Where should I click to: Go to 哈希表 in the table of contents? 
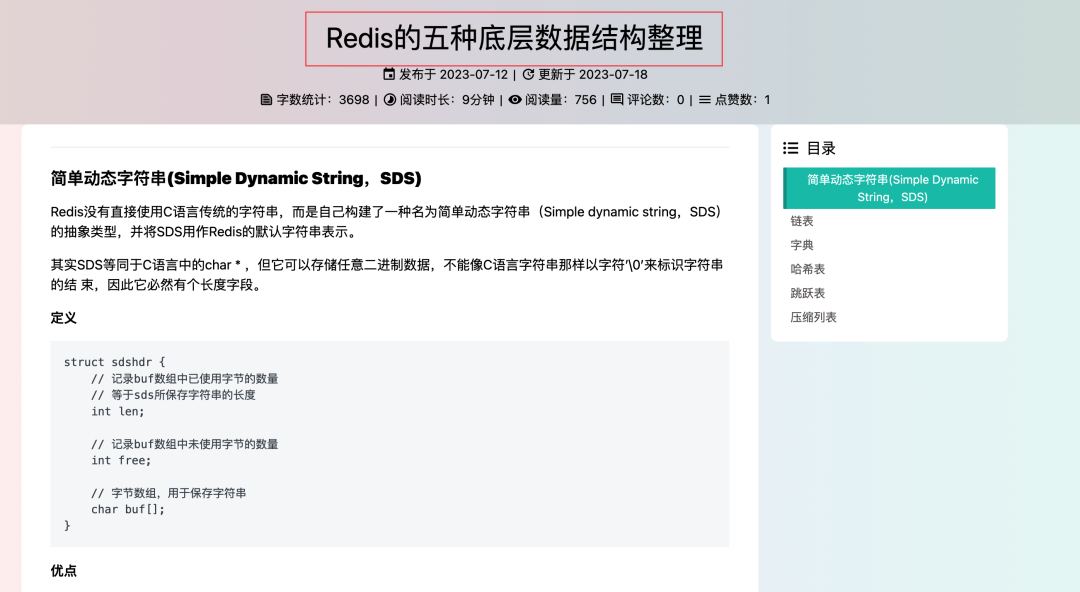click(807, 269)
